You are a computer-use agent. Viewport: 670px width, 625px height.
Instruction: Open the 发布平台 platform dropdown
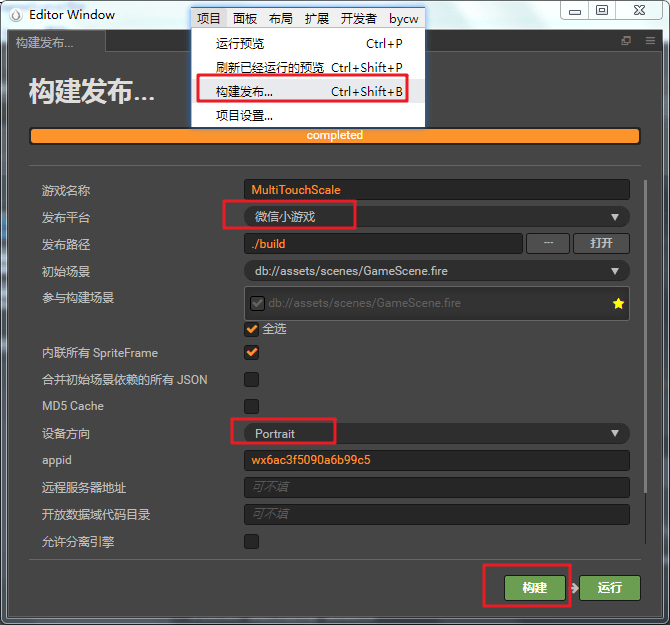436,217
